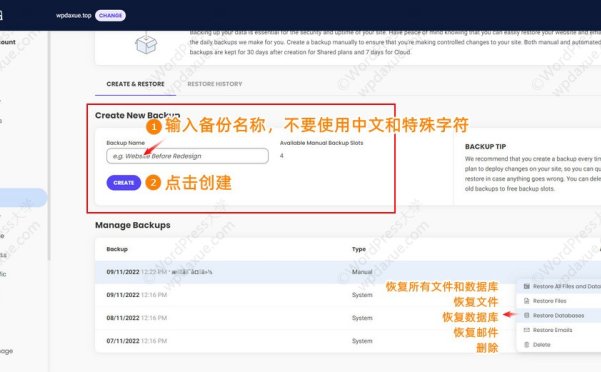Click the CHANGE button beside wpdaxue.top
601x372 pixels.
(110, 15)
